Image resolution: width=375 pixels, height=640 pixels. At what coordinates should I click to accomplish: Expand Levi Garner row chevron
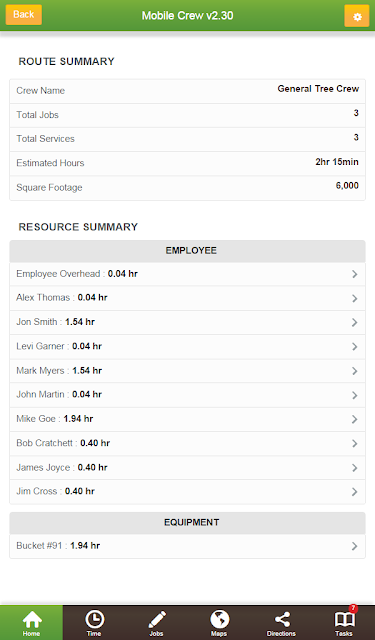pos(355,347)
